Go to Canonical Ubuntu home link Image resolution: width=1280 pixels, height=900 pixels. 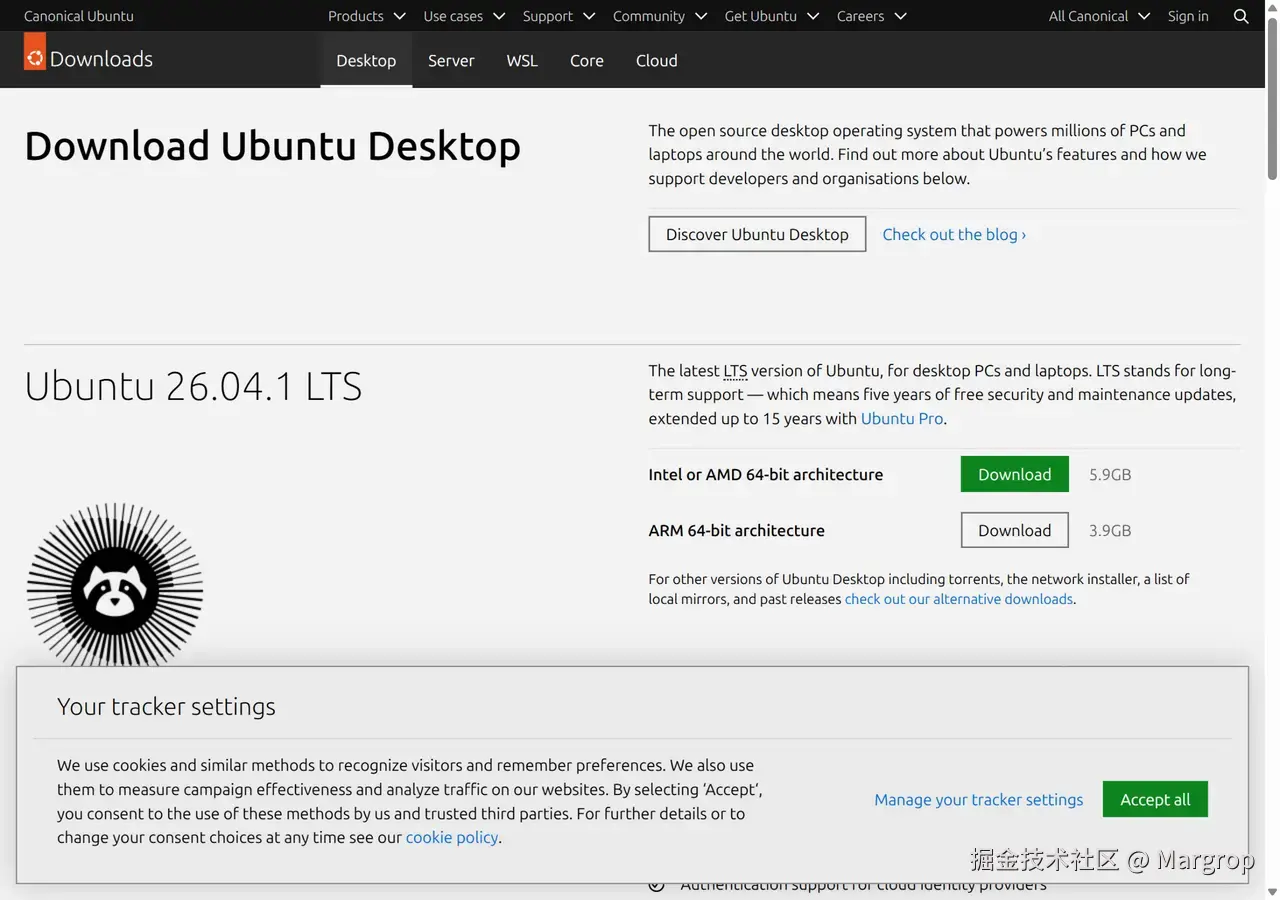click(x=79, y=16)
